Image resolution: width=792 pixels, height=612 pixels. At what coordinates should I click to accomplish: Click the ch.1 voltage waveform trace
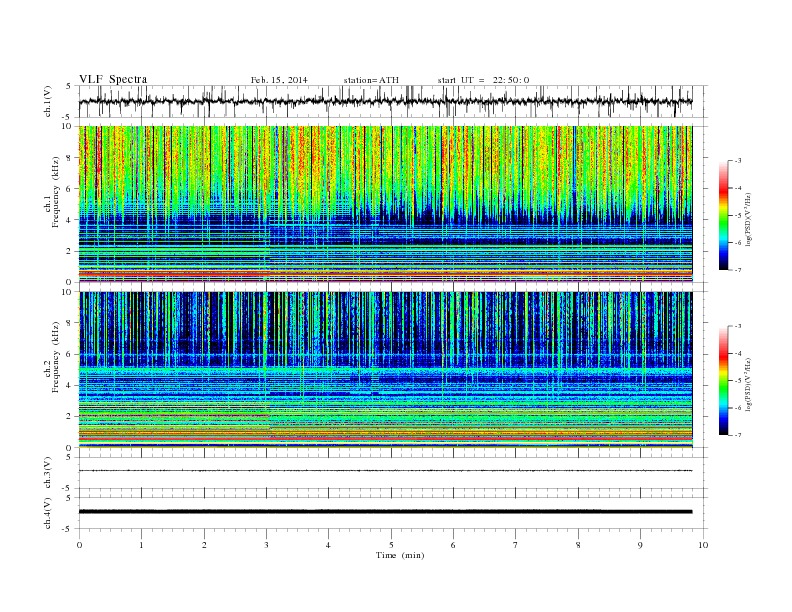(x=385, y=101)
